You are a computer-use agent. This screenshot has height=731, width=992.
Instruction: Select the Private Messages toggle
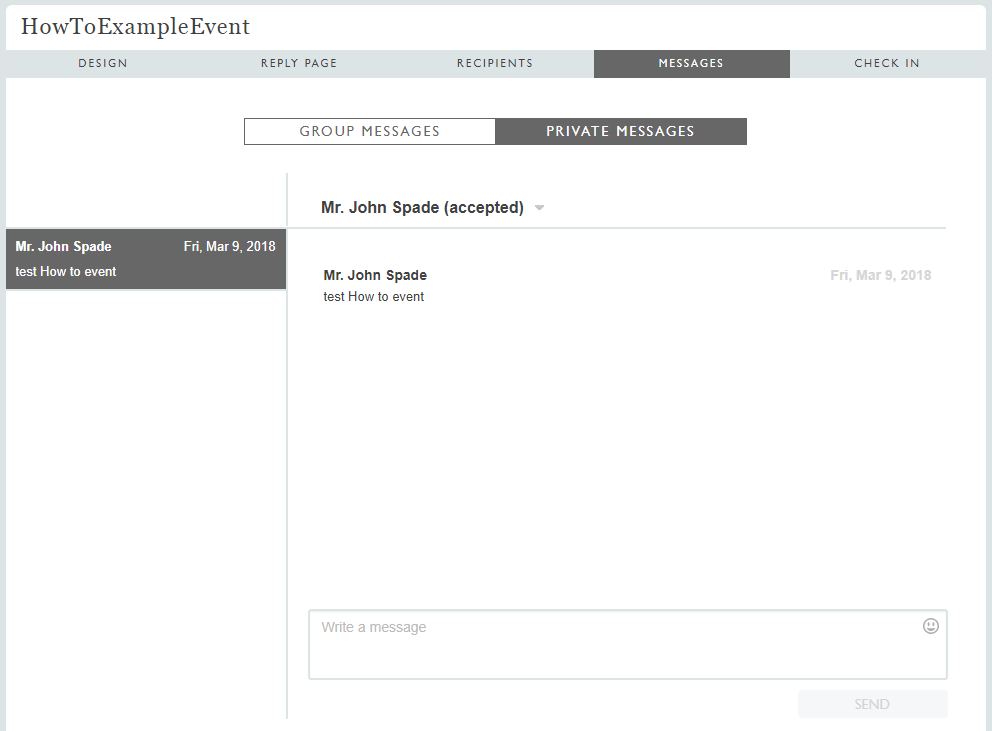pyautogui.click(x=620, y=131)
